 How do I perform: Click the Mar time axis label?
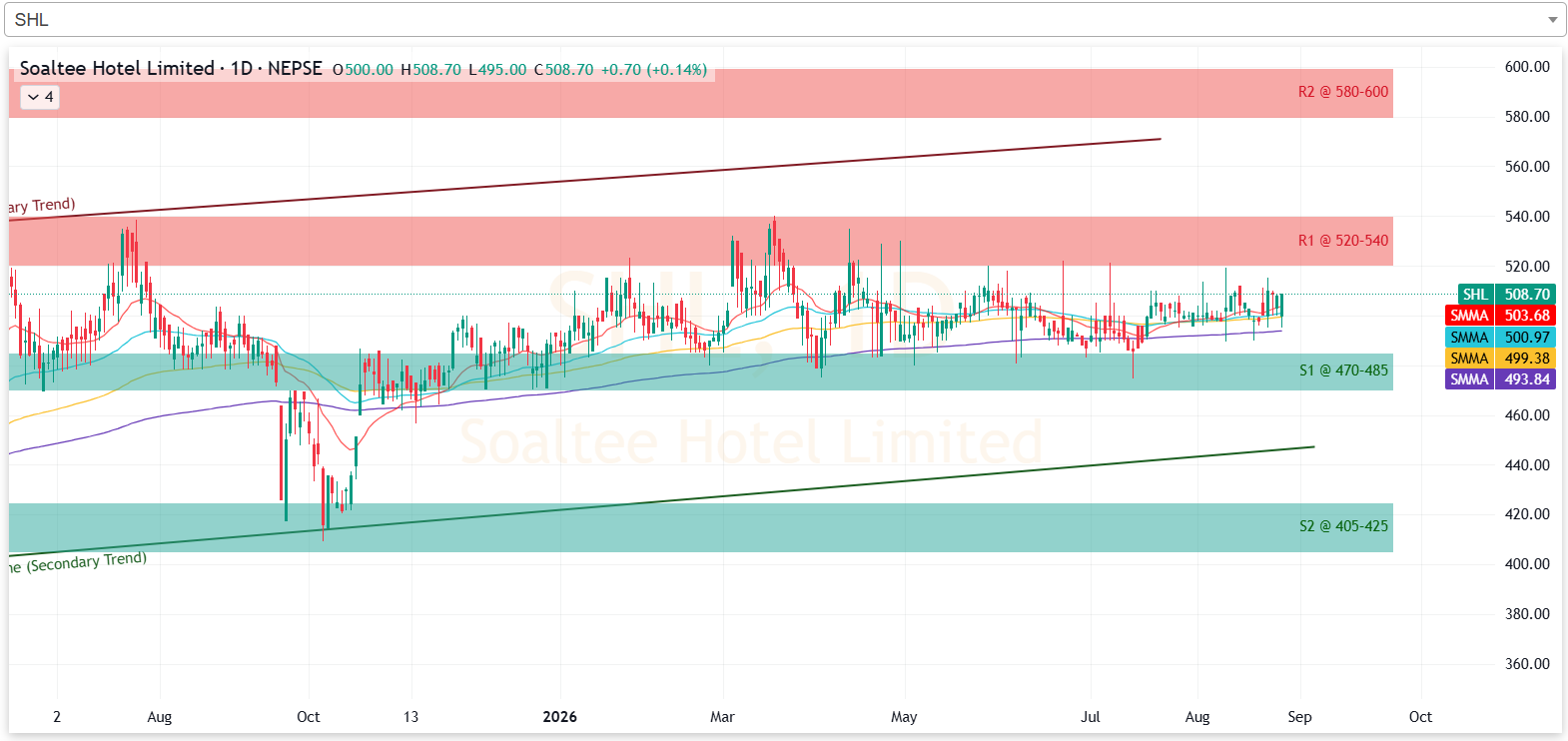click(x=722, y=717)
